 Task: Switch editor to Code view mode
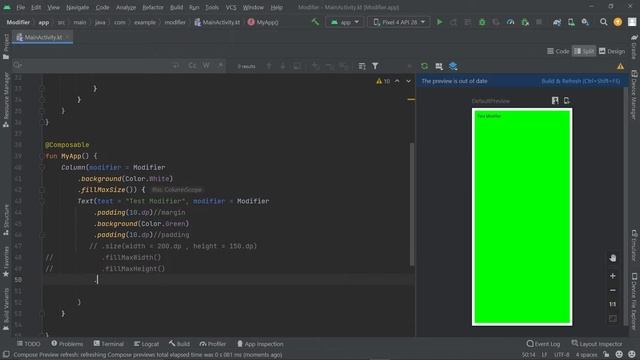[x=558, y=51]
